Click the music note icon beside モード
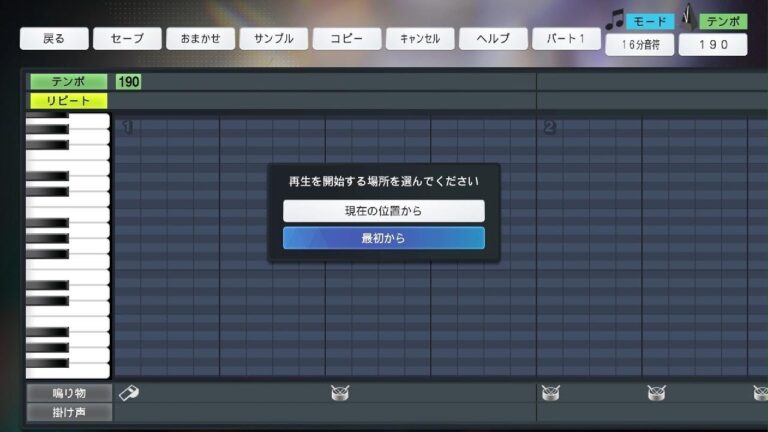This screenshot has width=768, height=432. tap(614, 20)
